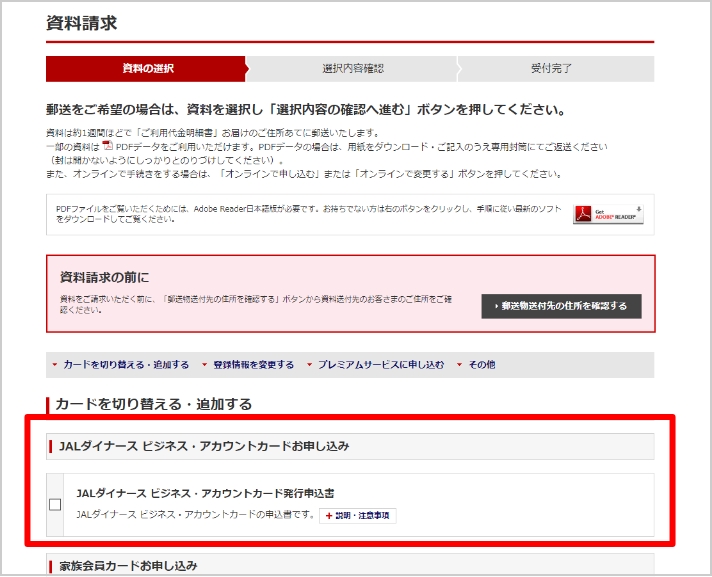This screenshot has height=577, width=712.
Task: Click the PDF icon in the instructions text
Action: coord(107,145)
